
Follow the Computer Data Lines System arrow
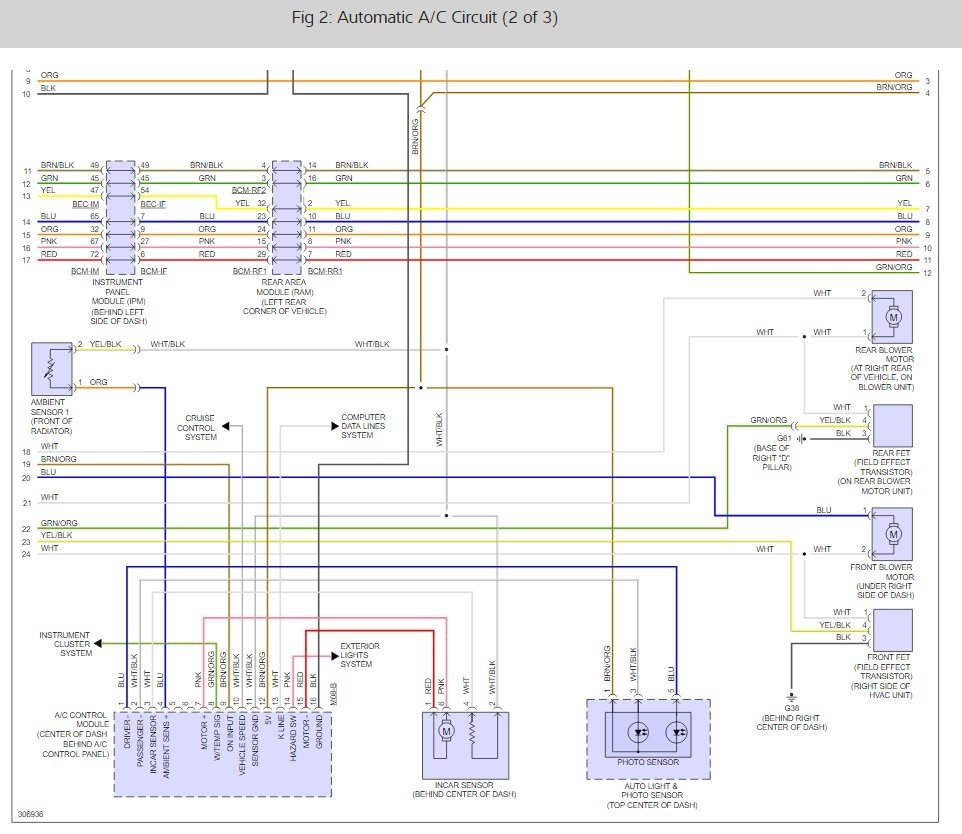tap(335, 426)
